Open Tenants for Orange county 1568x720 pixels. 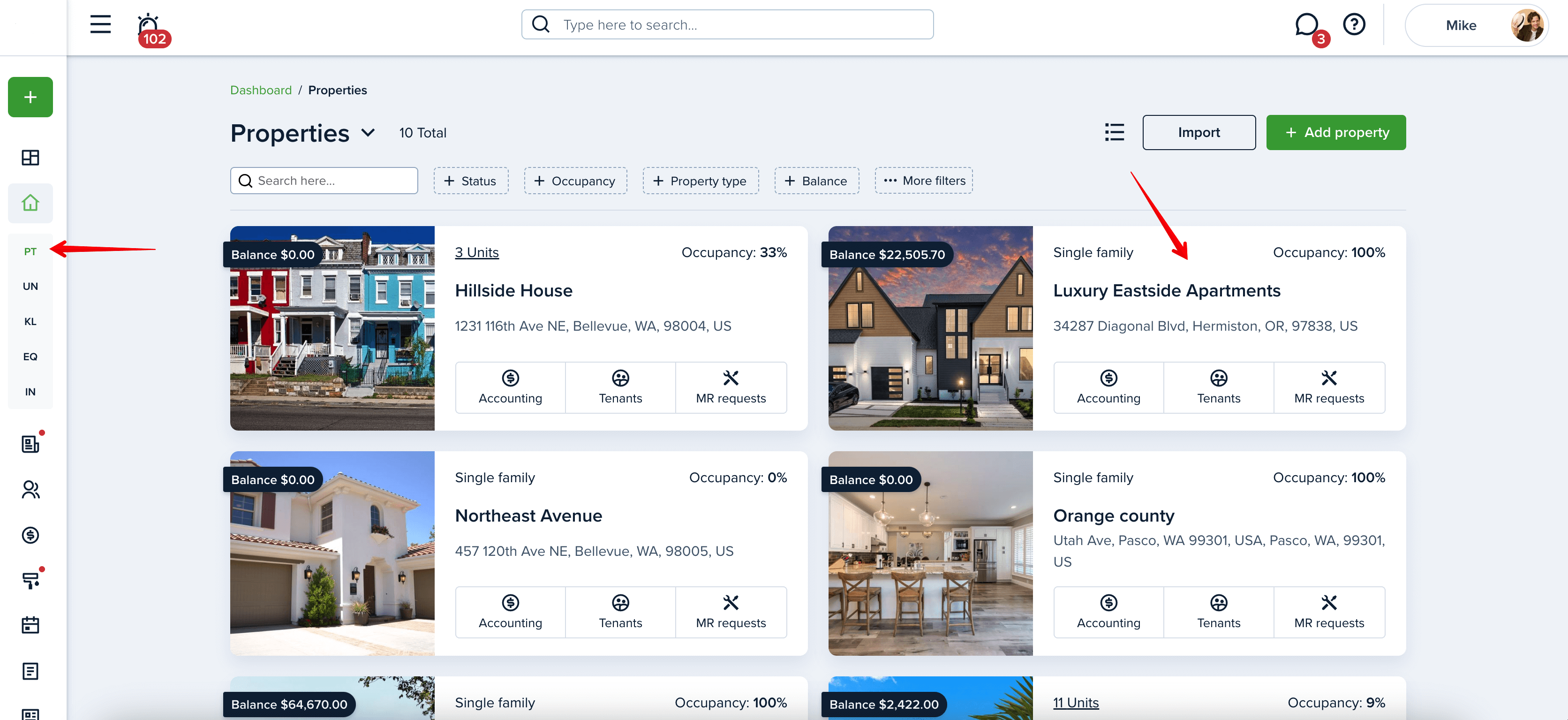click(1219, 612)
